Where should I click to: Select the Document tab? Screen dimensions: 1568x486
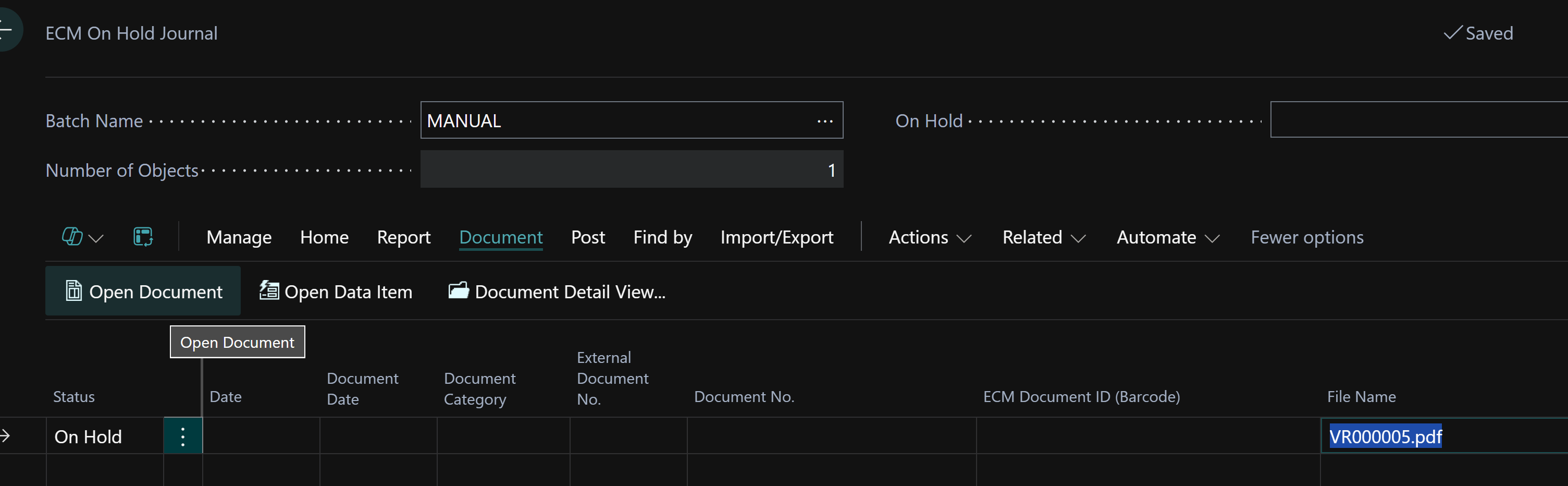click(500, 237)
